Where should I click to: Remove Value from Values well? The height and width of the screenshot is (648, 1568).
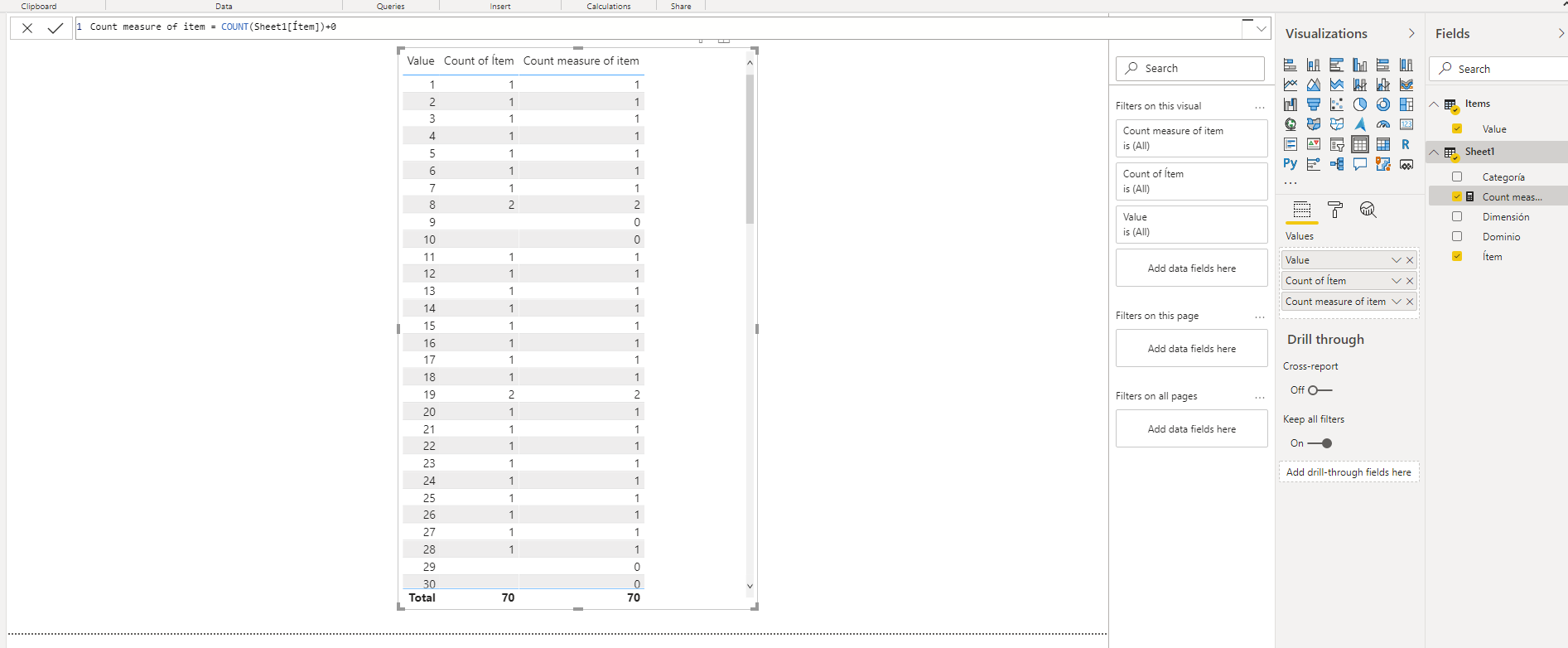pos(1410,260)
